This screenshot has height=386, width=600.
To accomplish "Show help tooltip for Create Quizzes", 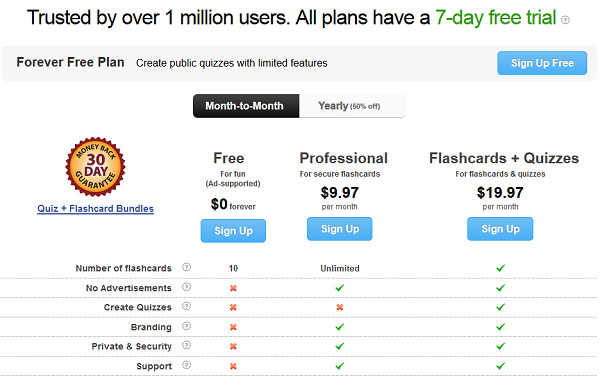I will [x=186, y=306].
